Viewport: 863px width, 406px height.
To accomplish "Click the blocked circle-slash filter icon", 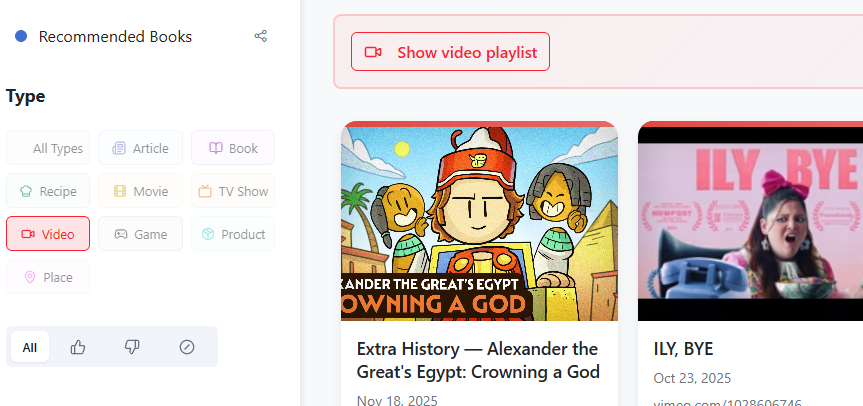I will (186, 347).
